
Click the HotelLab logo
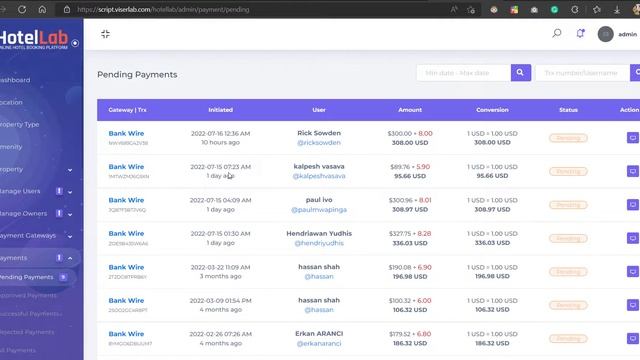pyautogui.click(x=34, y=39)
